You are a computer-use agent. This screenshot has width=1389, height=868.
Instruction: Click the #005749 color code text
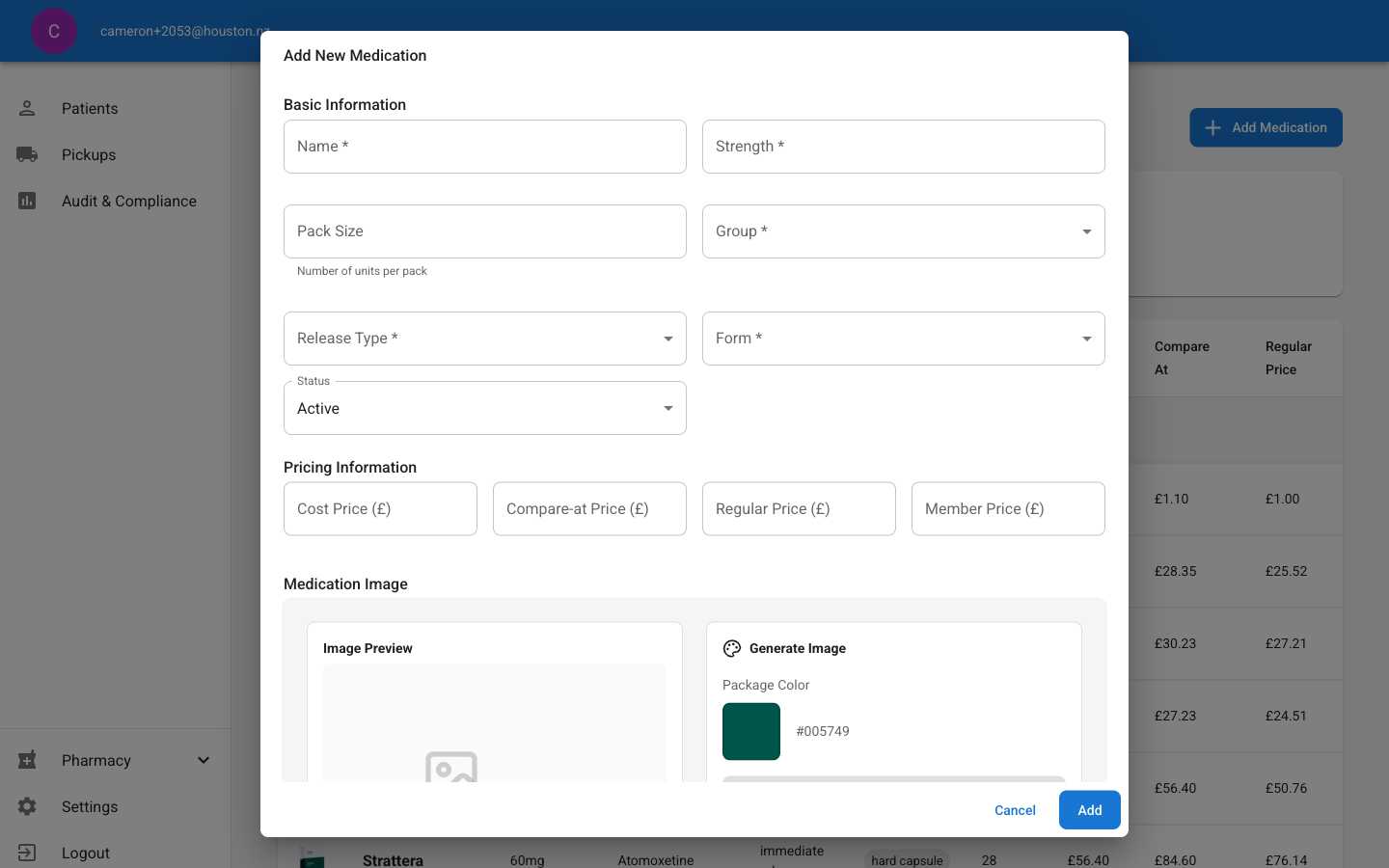pyautogui.click(x=823, y=731)
